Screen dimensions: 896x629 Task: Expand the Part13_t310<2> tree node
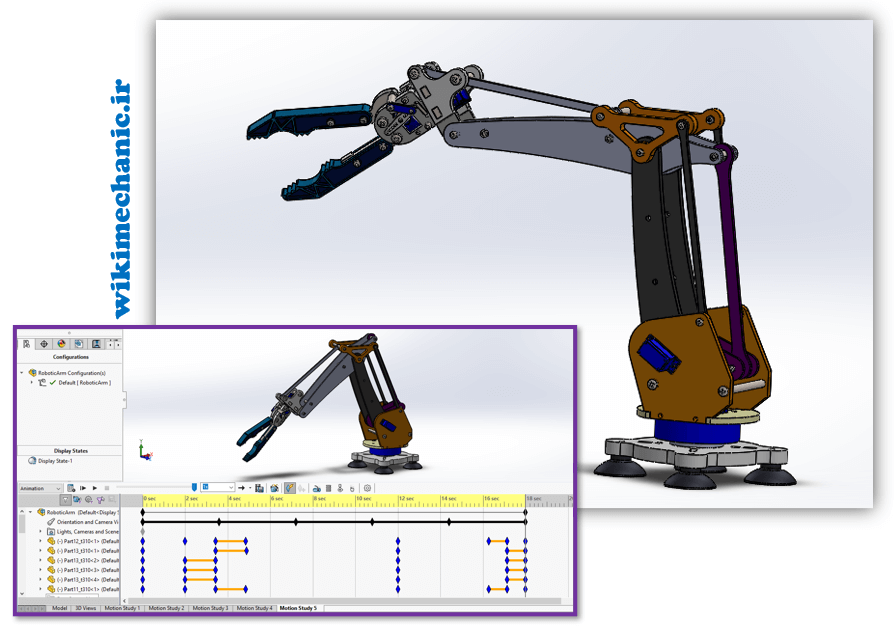[x=41, y=560]
